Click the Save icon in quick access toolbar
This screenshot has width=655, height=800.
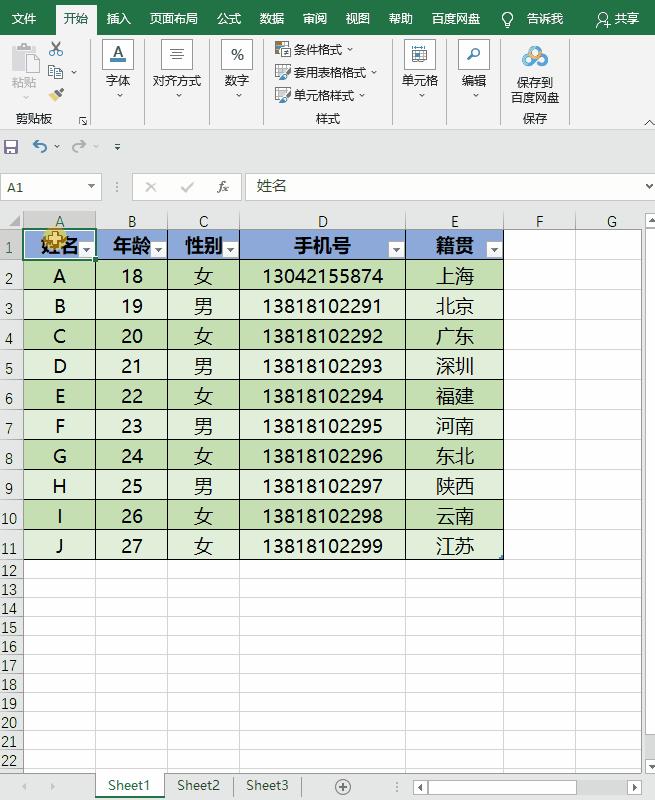[x=11, y=147]
